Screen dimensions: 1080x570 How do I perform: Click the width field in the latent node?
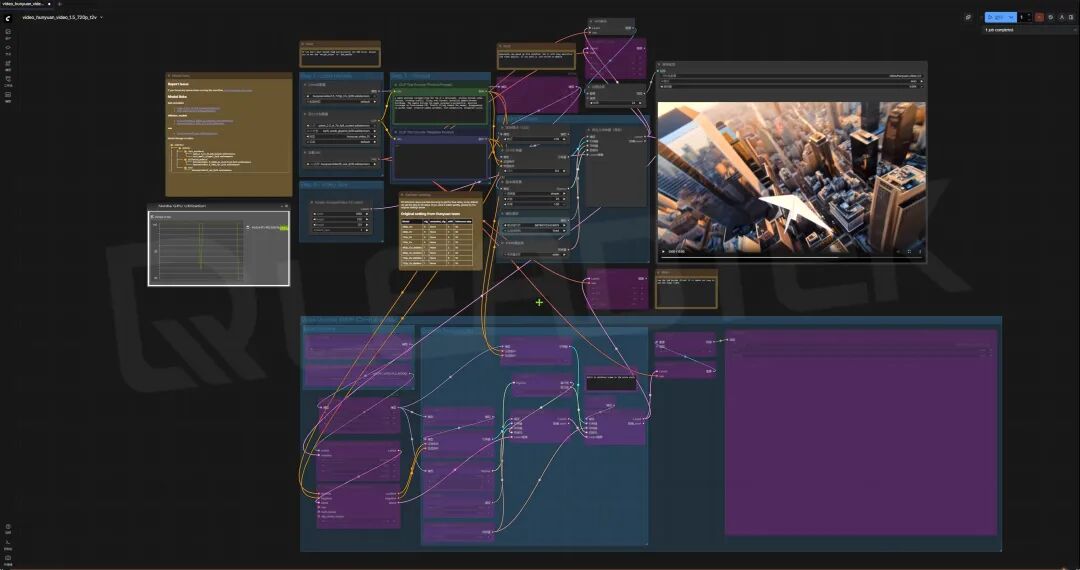pyautogui.click(x=341, y=213)
